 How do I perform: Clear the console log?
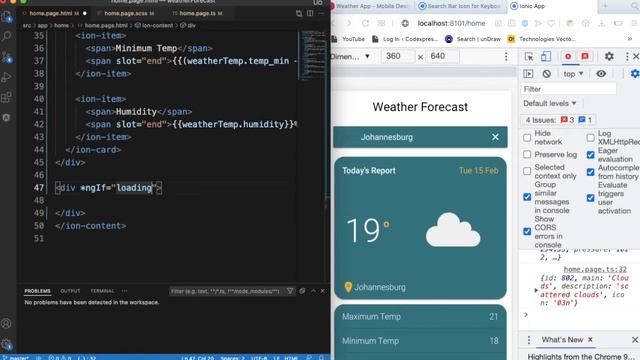[547, 74]
